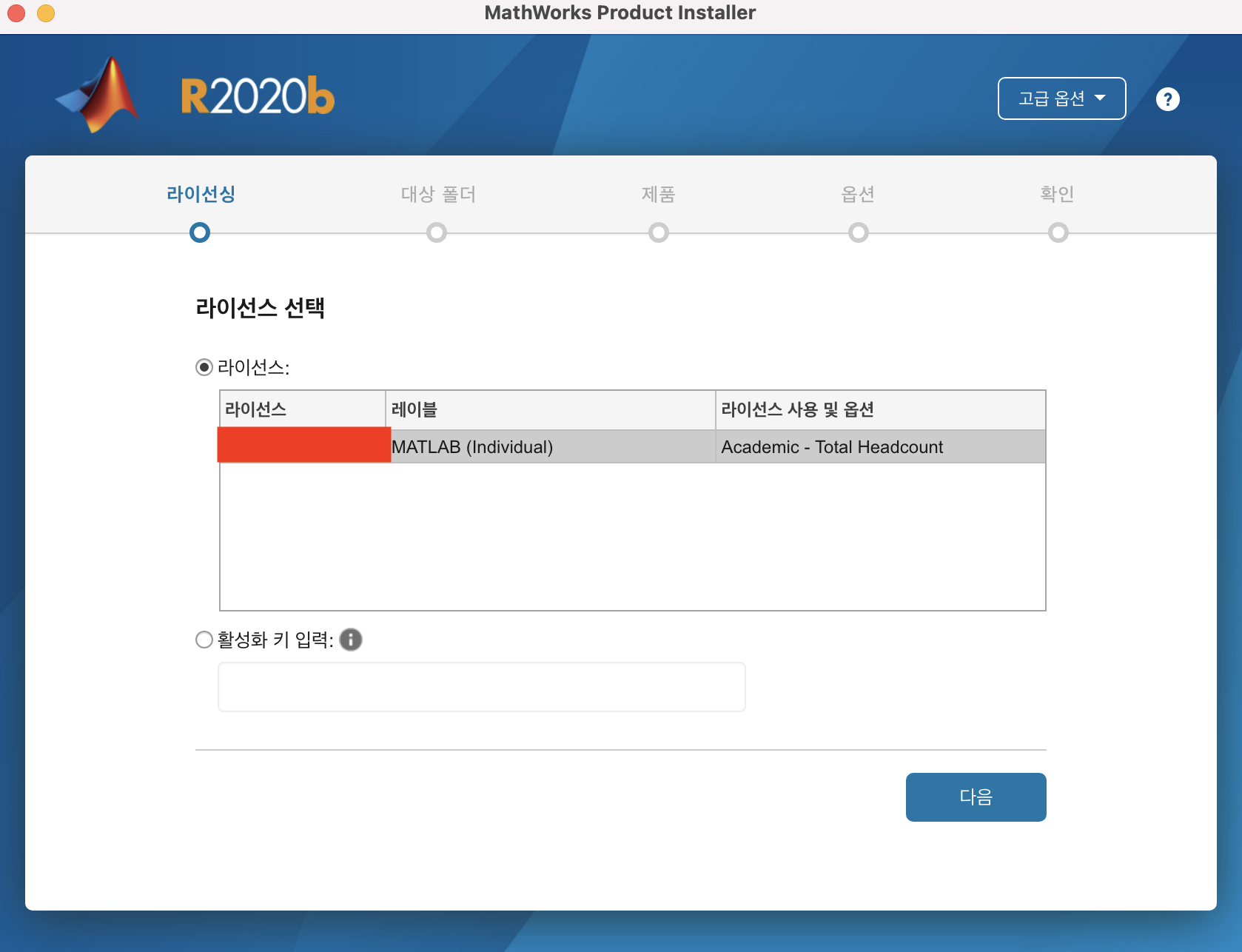Minimize the installer with the yellow button
The image size is (1242, 952).
(x=46, y=13)
